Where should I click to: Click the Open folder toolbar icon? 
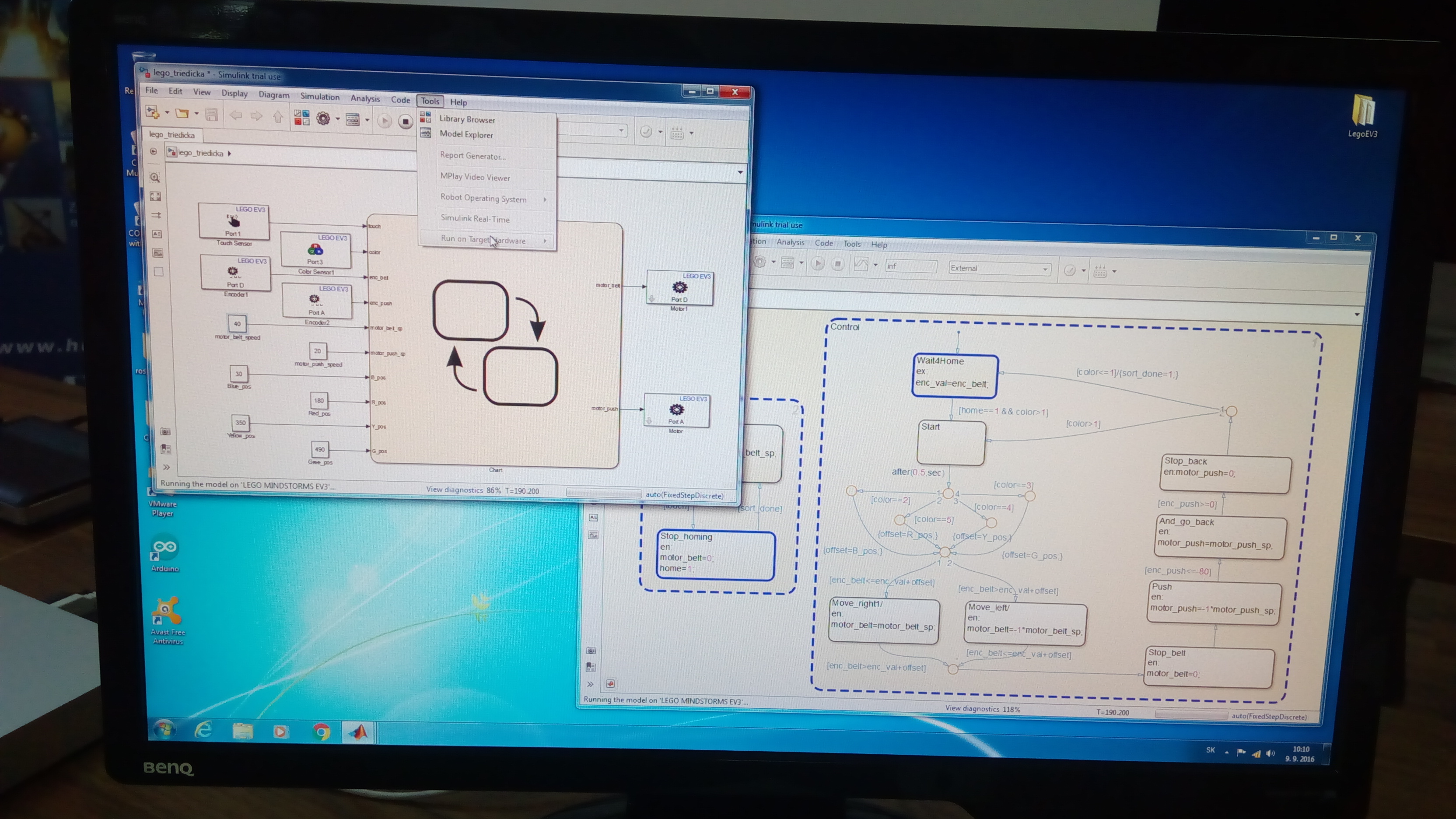pos(182,114)
